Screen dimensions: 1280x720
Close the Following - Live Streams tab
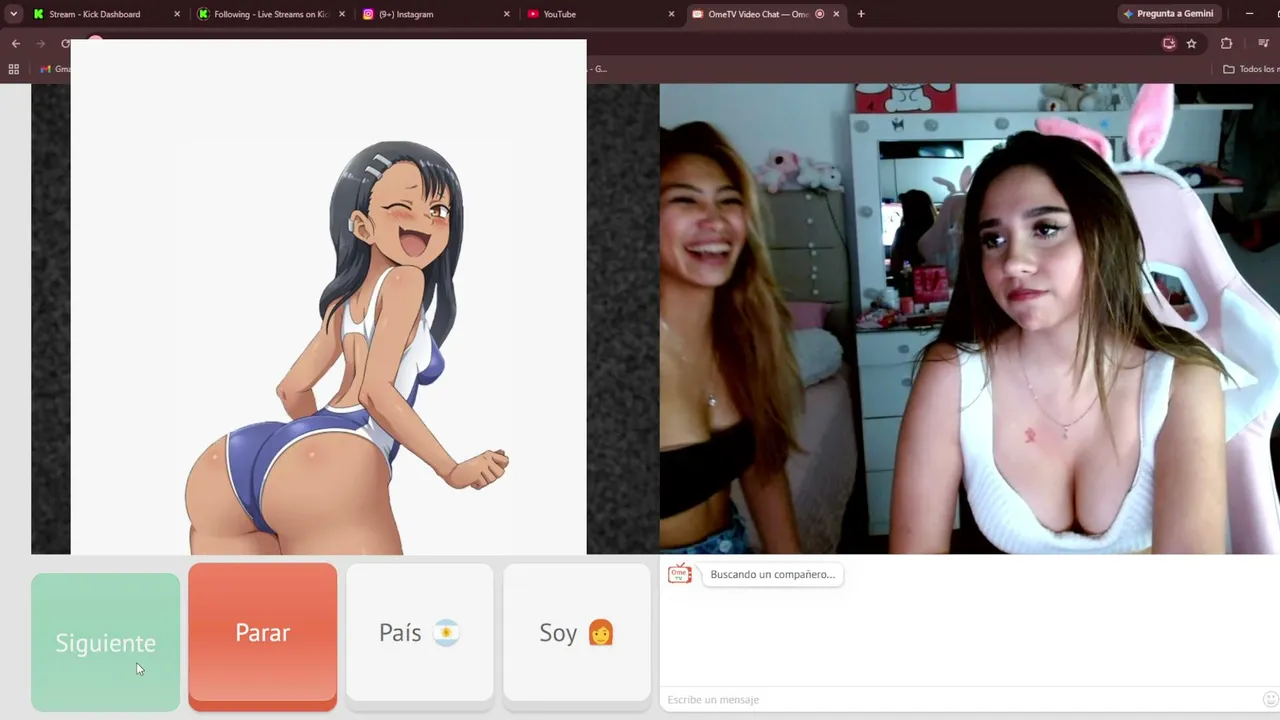click(341, 14)
